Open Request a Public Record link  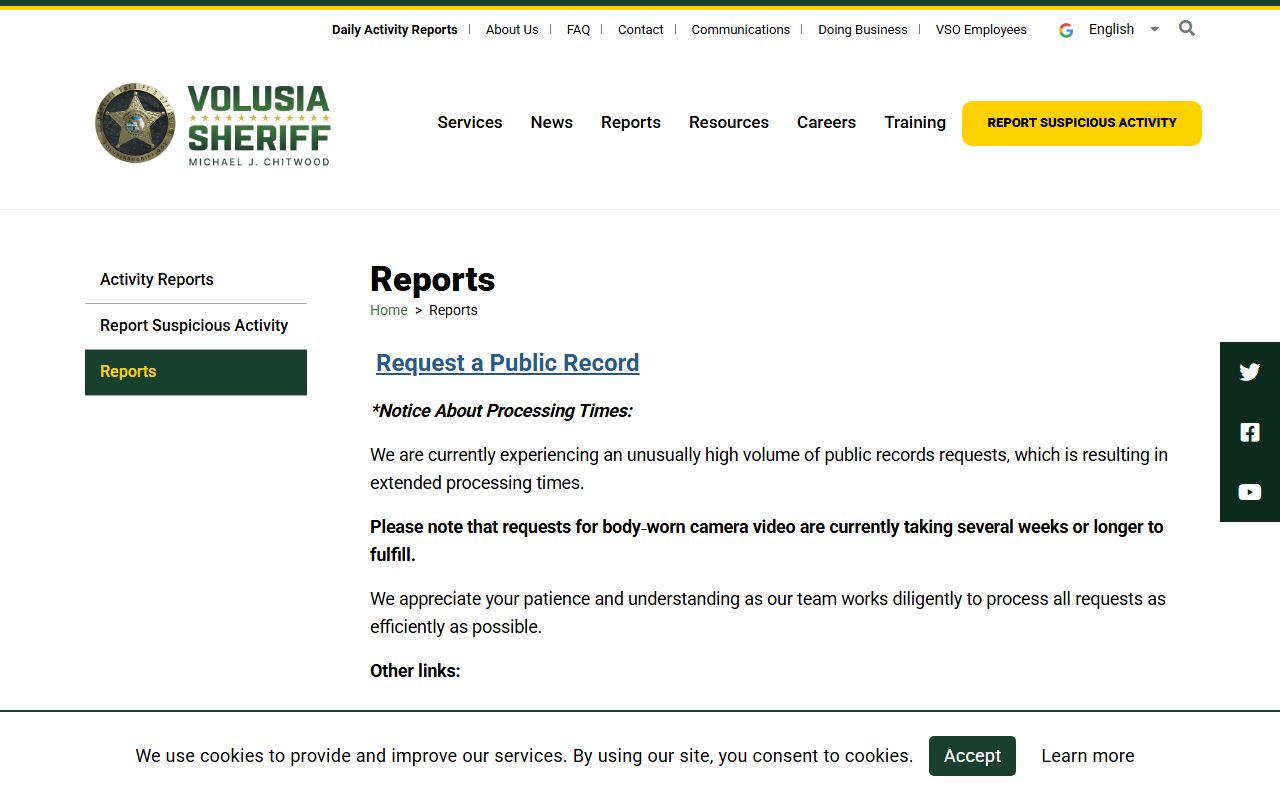coord(508,363)
